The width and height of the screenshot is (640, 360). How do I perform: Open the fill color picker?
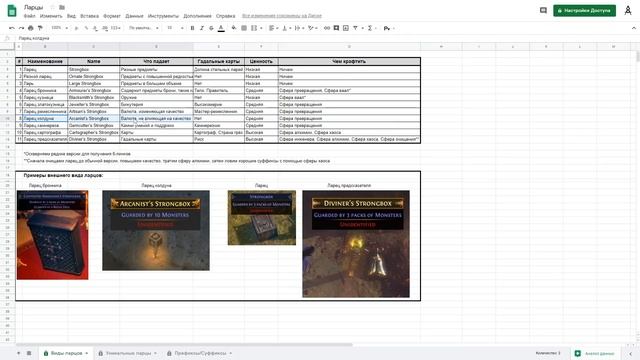pyautogui.click(x=234, y=28)
